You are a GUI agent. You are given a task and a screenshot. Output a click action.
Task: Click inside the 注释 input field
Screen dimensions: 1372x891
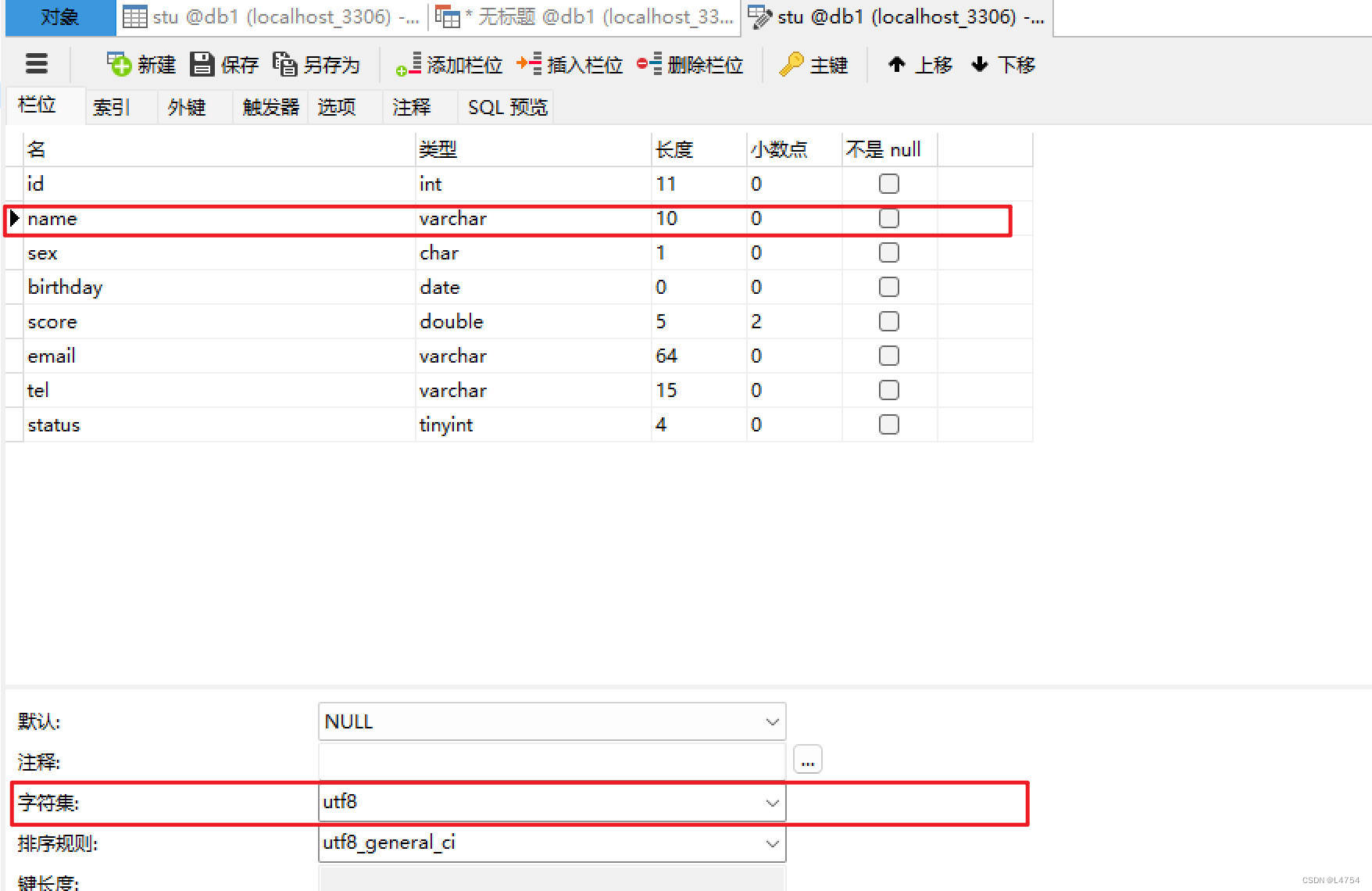pos(547,760)
